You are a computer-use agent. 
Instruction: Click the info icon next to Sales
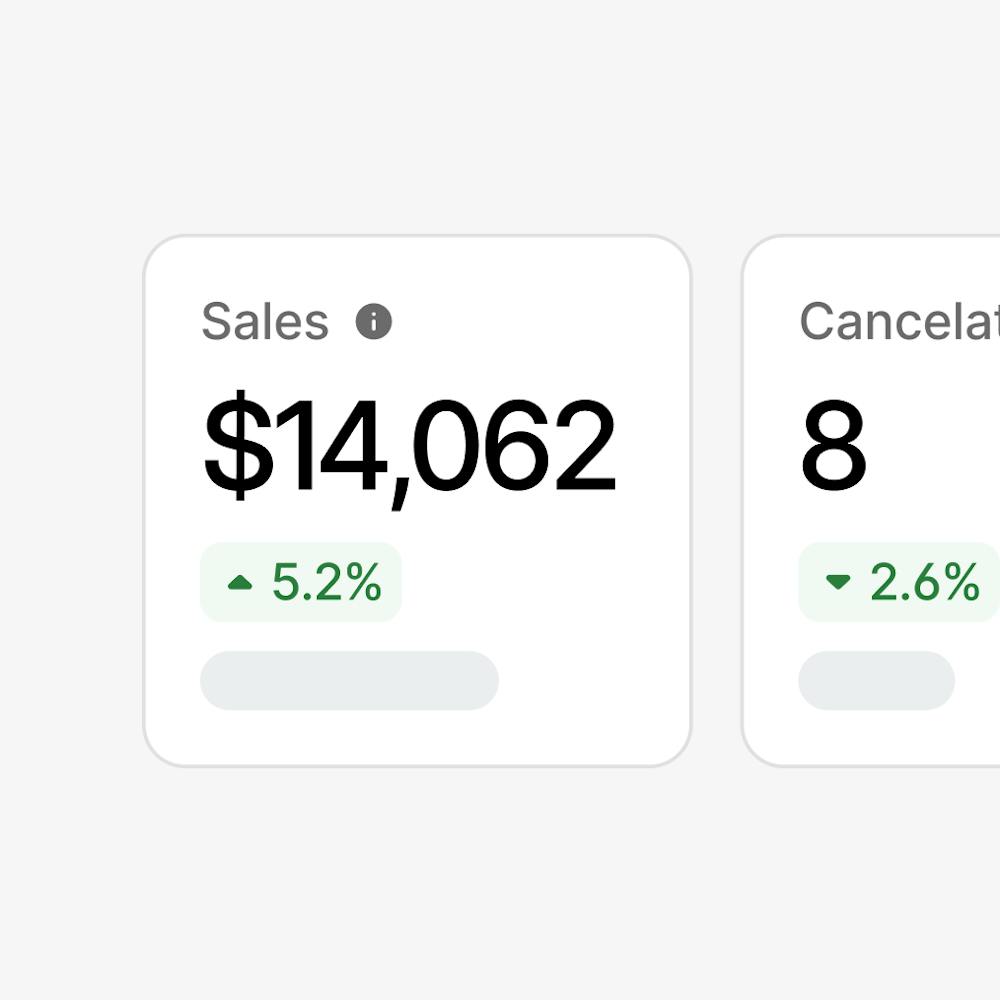click(x=373, y=321)
